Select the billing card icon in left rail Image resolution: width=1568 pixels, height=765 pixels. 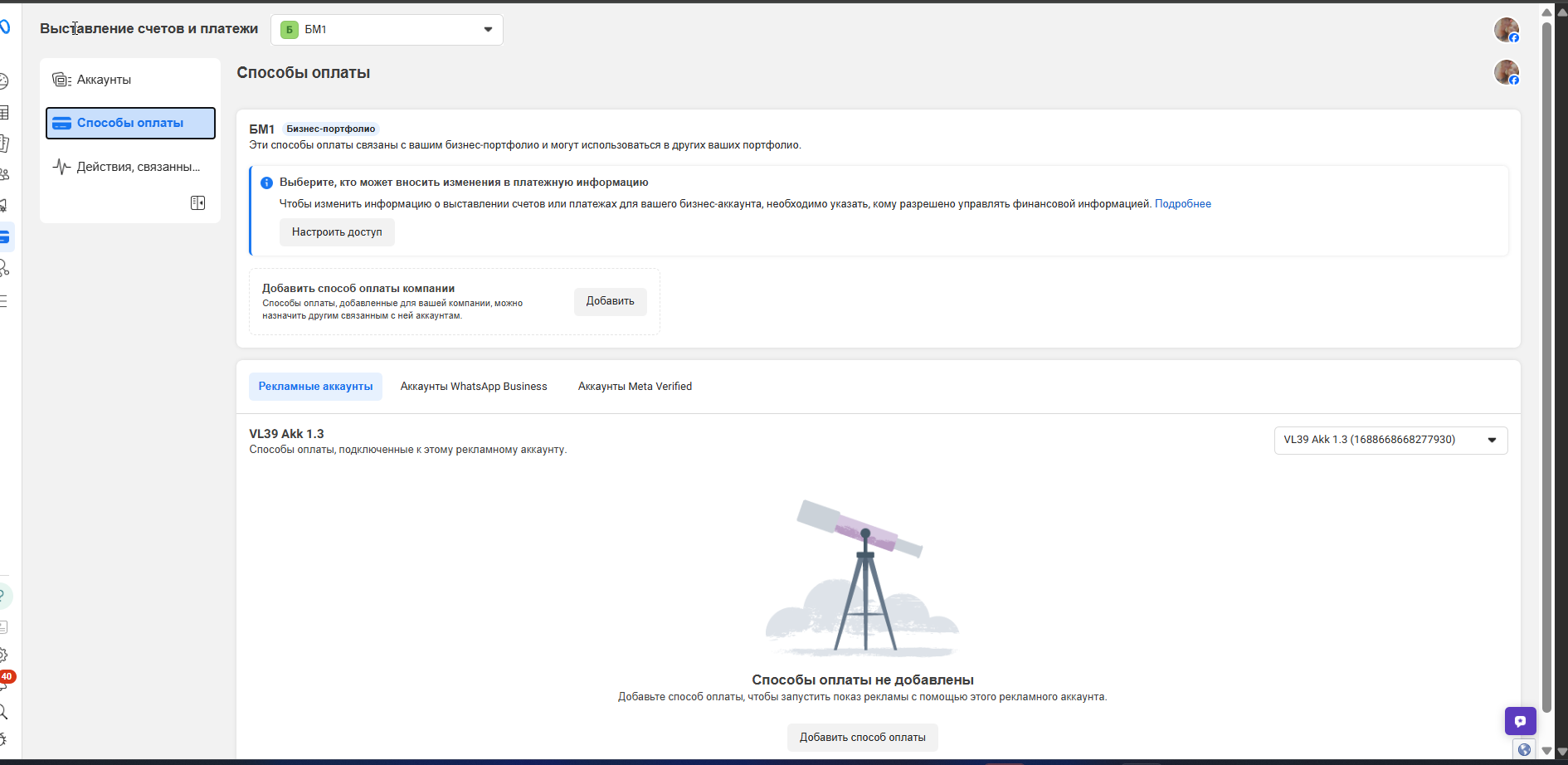4,237
